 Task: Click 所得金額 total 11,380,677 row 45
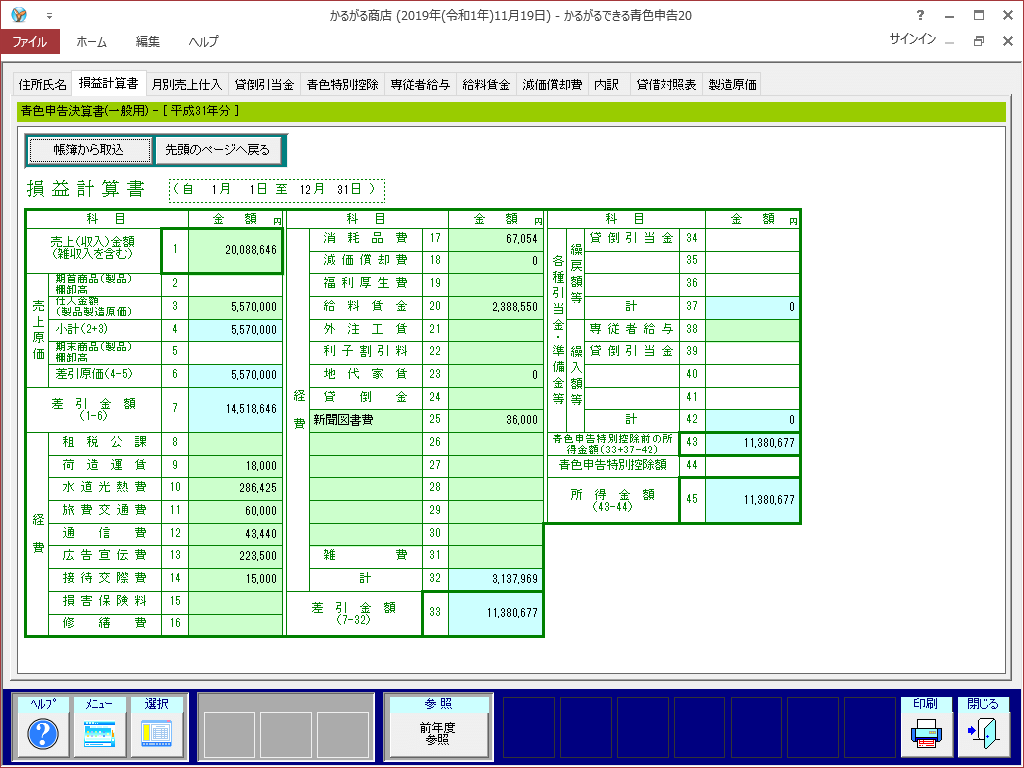(x=753, y=500)
